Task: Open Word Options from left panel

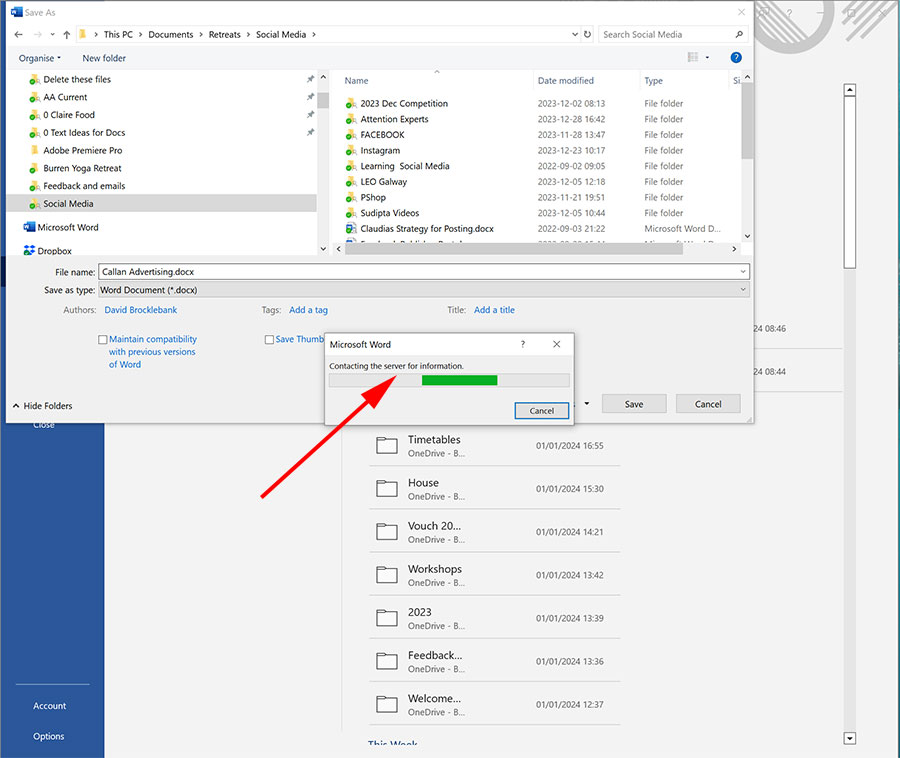Action: (49, 736)
